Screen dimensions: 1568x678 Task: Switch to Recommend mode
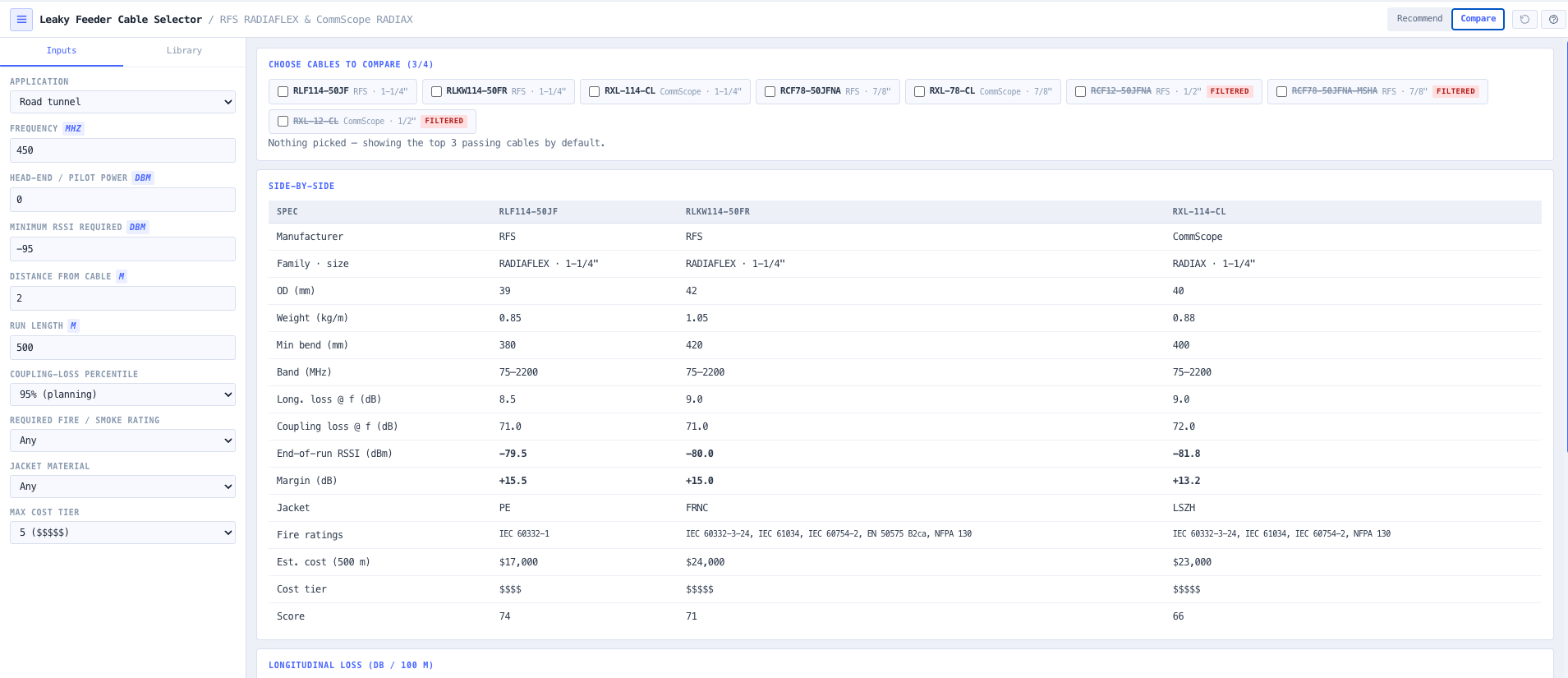[1419, 19]
